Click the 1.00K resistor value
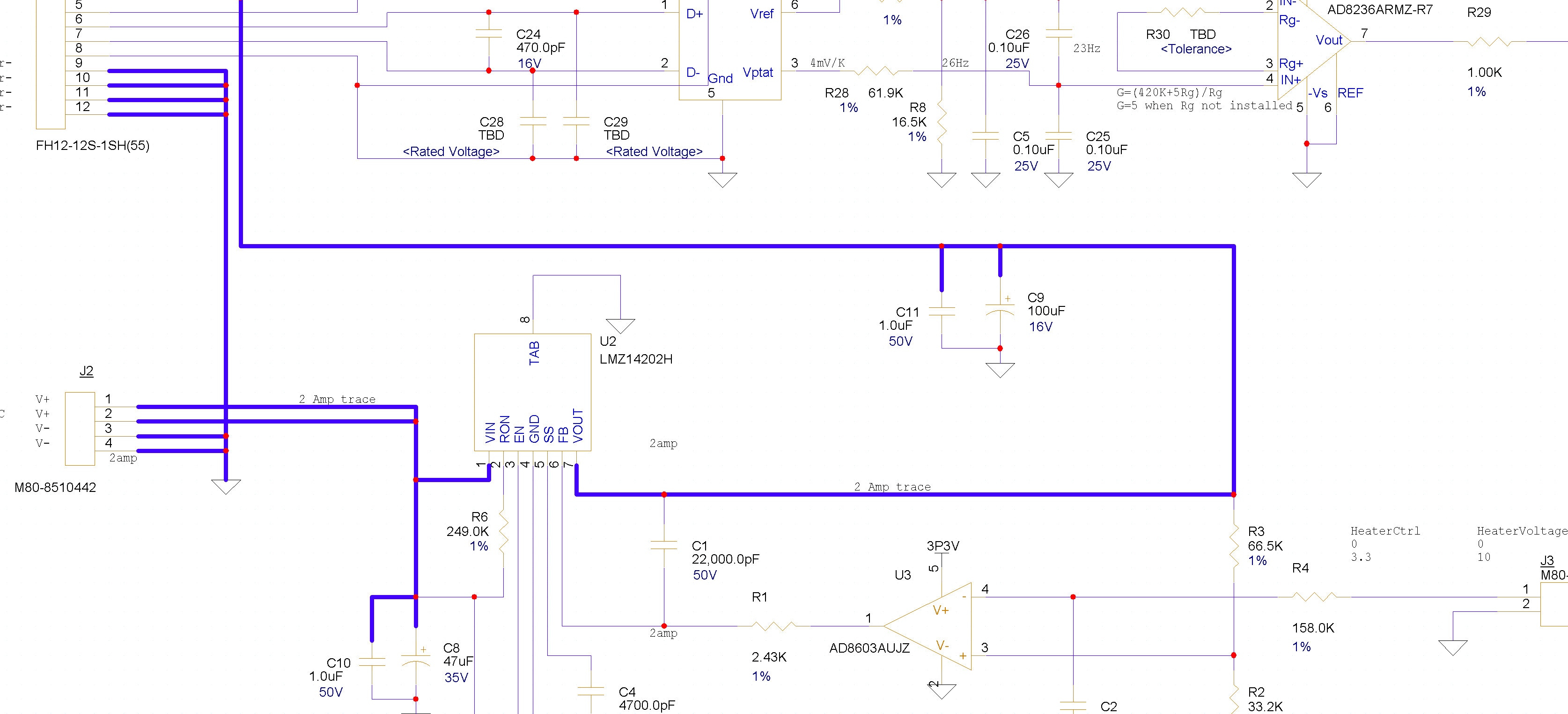1568x714 pixels. (1484, 73)
